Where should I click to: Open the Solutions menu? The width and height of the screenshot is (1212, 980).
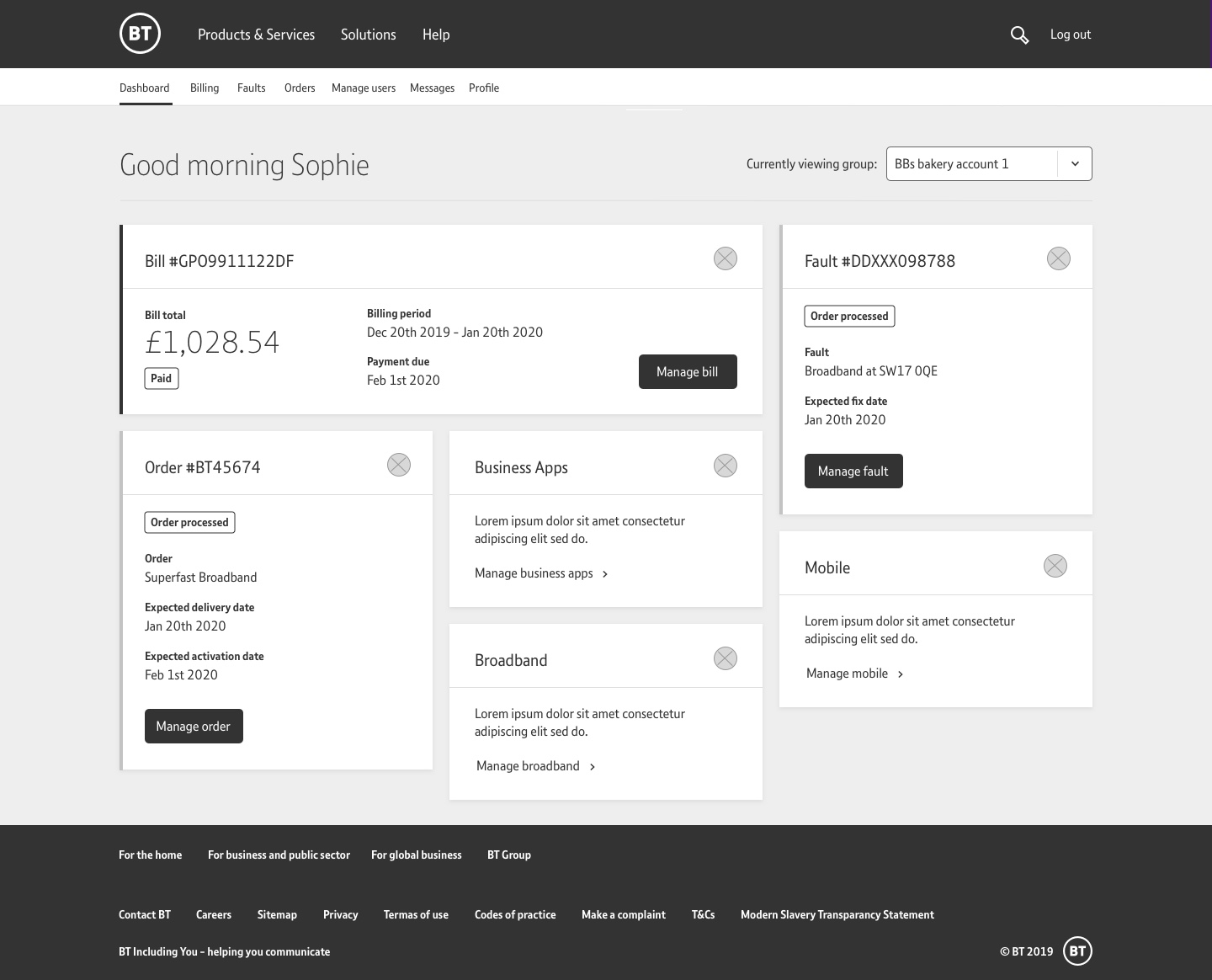[368, 35]
